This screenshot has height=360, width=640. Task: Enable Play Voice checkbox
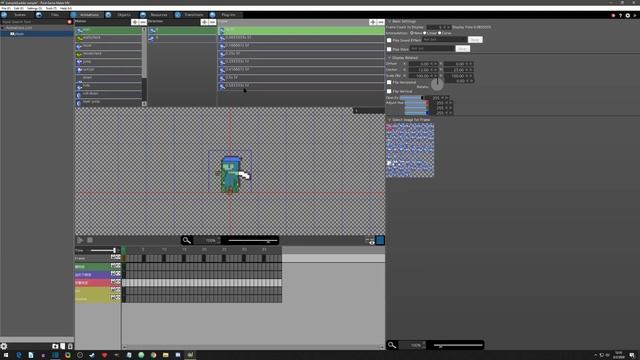[389, 49]
